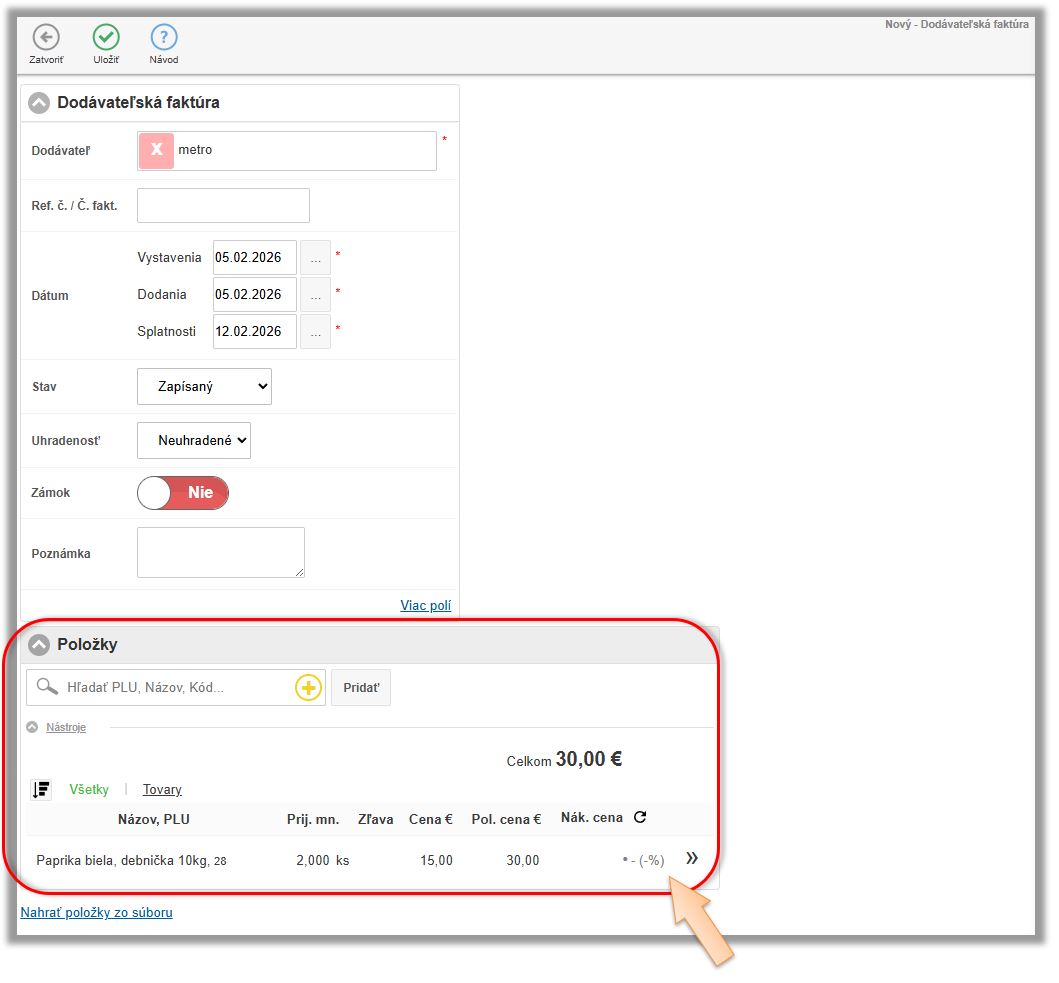Click the Pridať button
Viewport: 1059px width, 983px height.
pyautogui.click(x=360, y=688)
